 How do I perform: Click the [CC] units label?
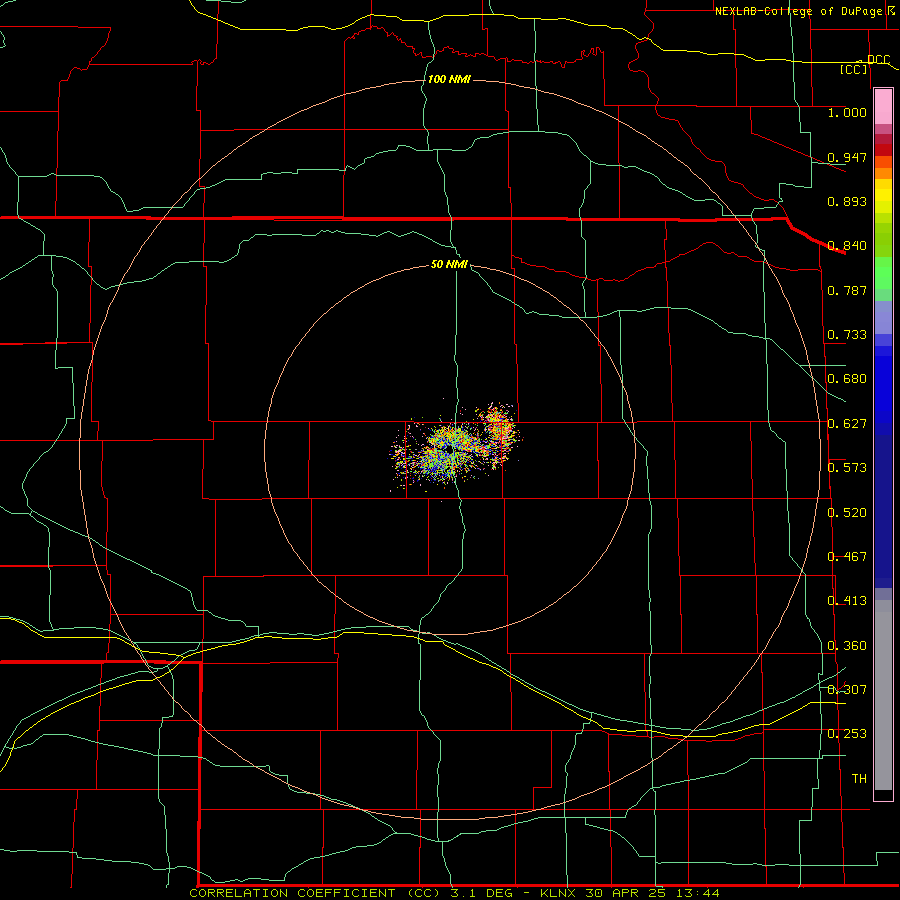pos(854,69)
